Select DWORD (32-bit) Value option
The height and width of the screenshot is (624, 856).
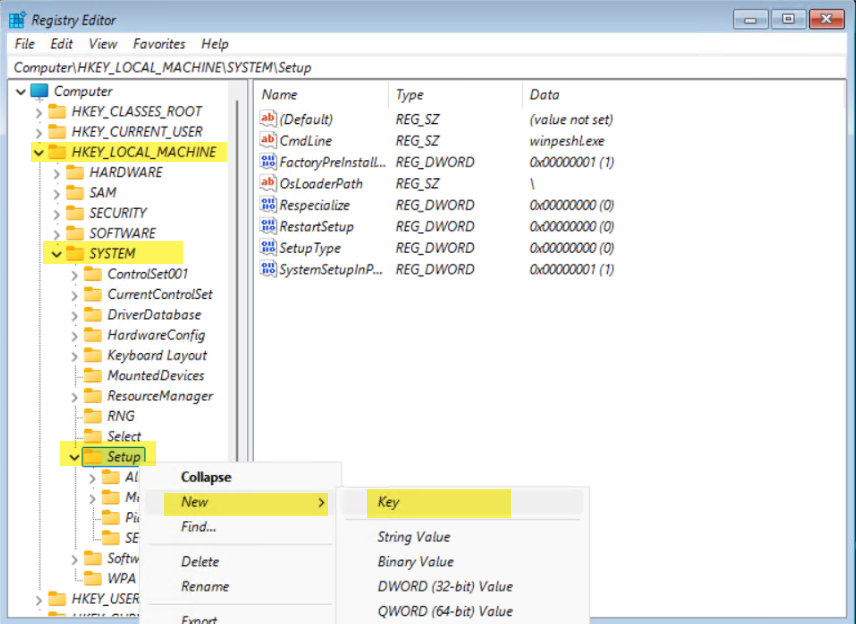445,587
